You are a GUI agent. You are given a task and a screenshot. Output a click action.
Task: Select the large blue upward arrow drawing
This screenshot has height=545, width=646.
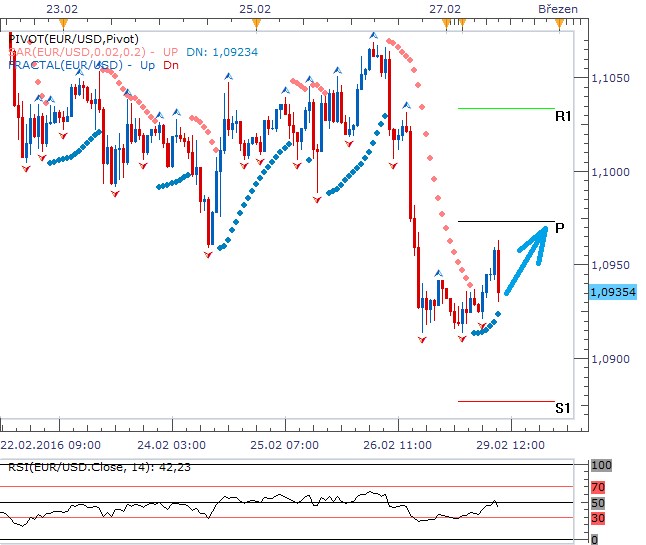click(x=527, y=261)
